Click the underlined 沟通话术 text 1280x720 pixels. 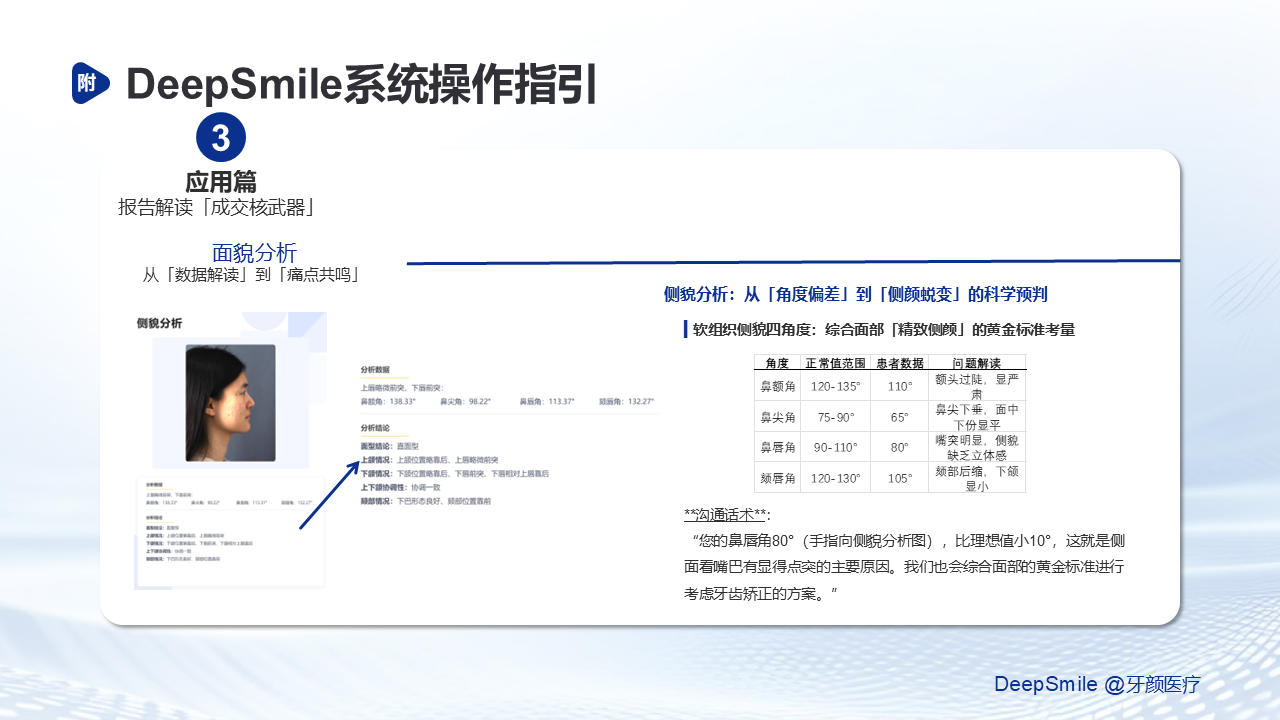[x=727, y=515]
